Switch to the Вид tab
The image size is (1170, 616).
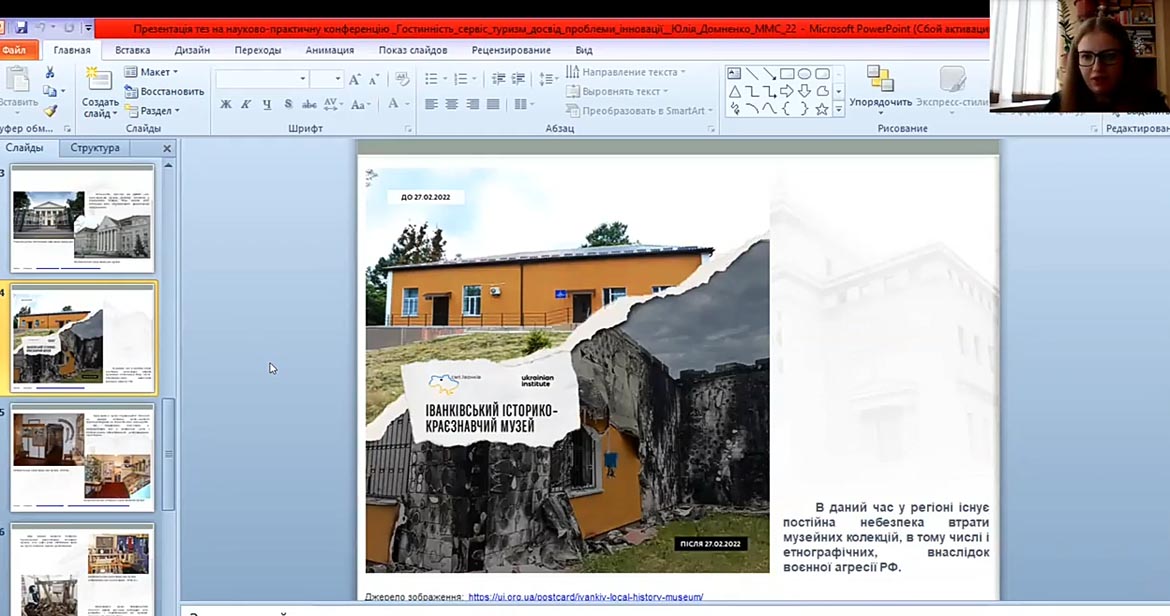(584, 50)
